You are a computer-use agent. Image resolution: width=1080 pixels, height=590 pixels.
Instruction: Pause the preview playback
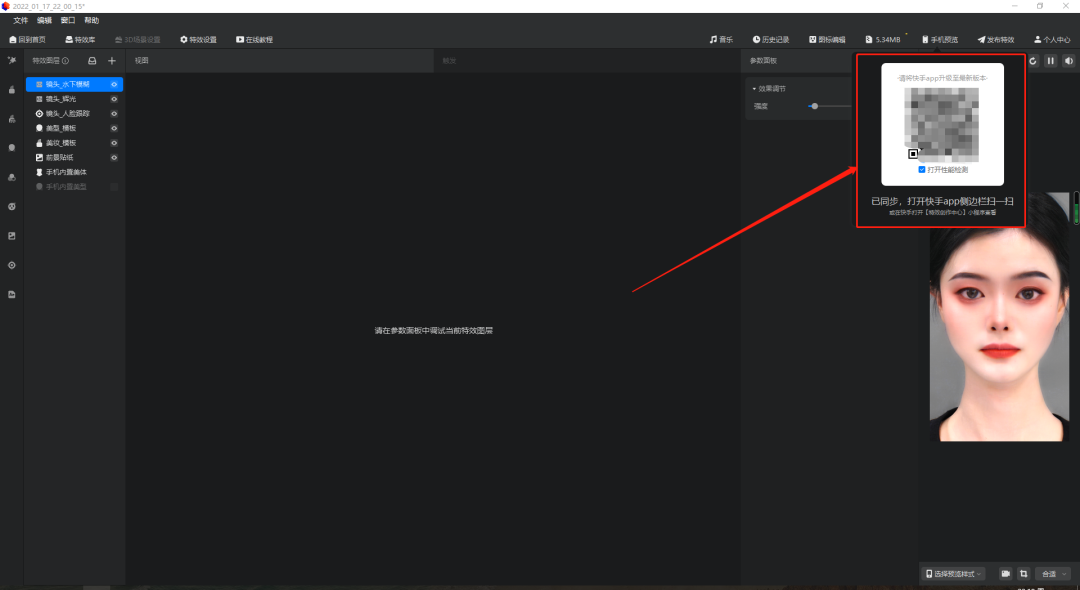click(x=1050, y=61)
